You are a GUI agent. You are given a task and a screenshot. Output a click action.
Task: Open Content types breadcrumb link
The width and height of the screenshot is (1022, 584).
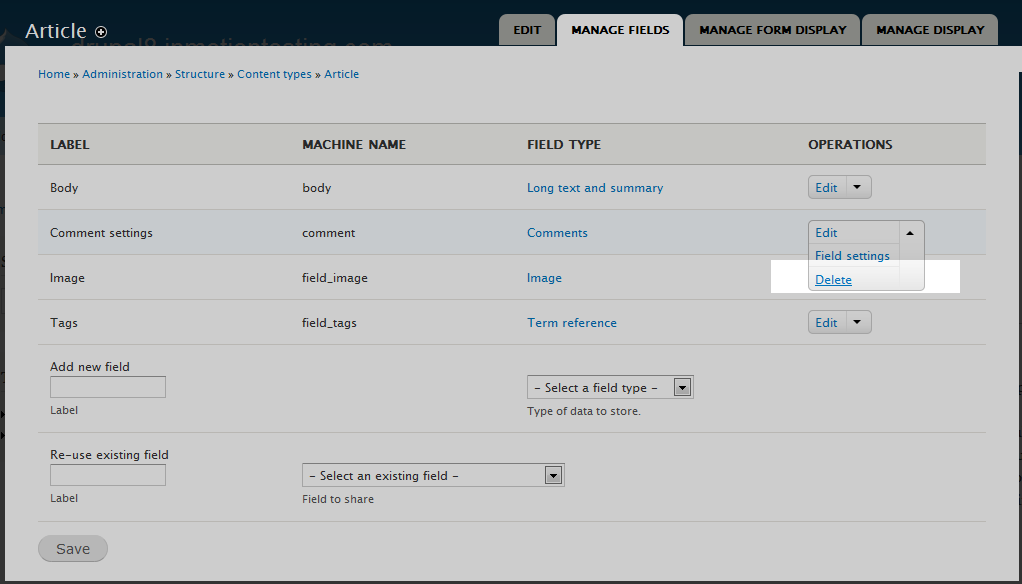(274, 74)
